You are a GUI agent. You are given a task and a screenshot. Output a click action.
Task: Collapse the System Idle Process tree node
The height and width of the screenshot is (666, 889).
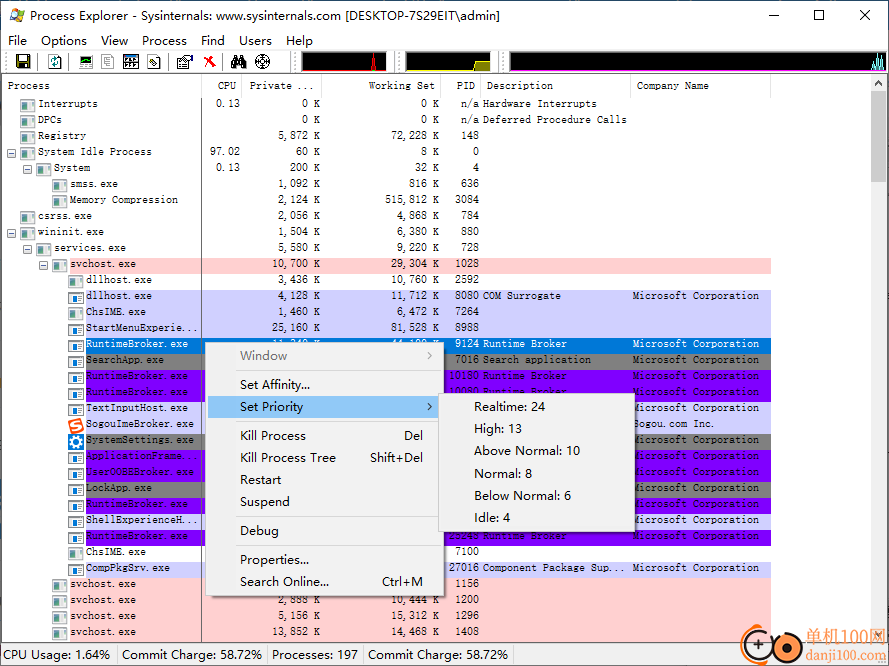[x=11, y=152]
